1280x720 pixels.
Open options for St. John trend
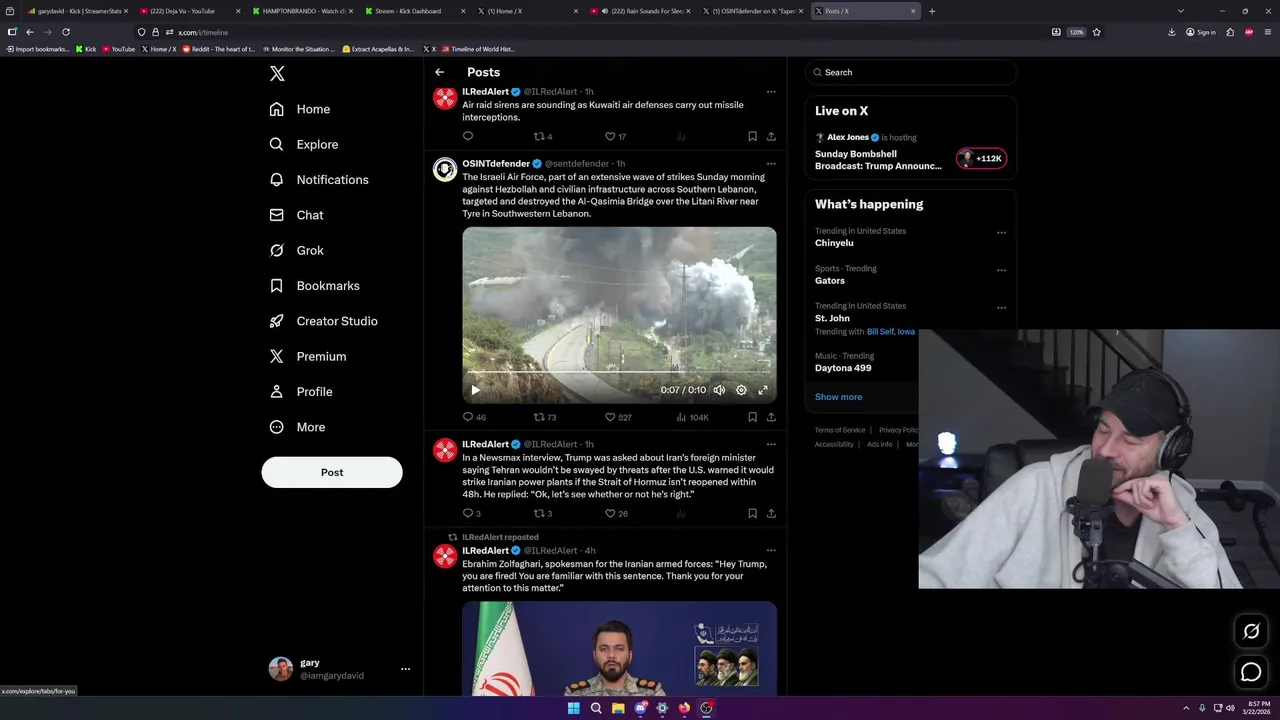[1001, 308]
